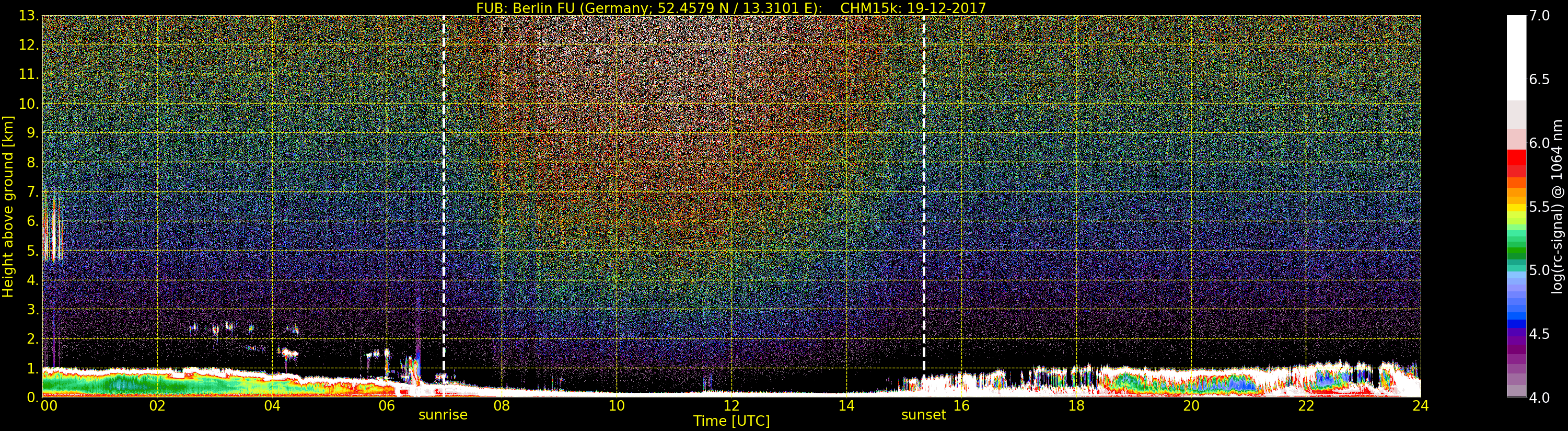Click the 5. tick on the height axis

pyautogui.click(x=32, y=251)
